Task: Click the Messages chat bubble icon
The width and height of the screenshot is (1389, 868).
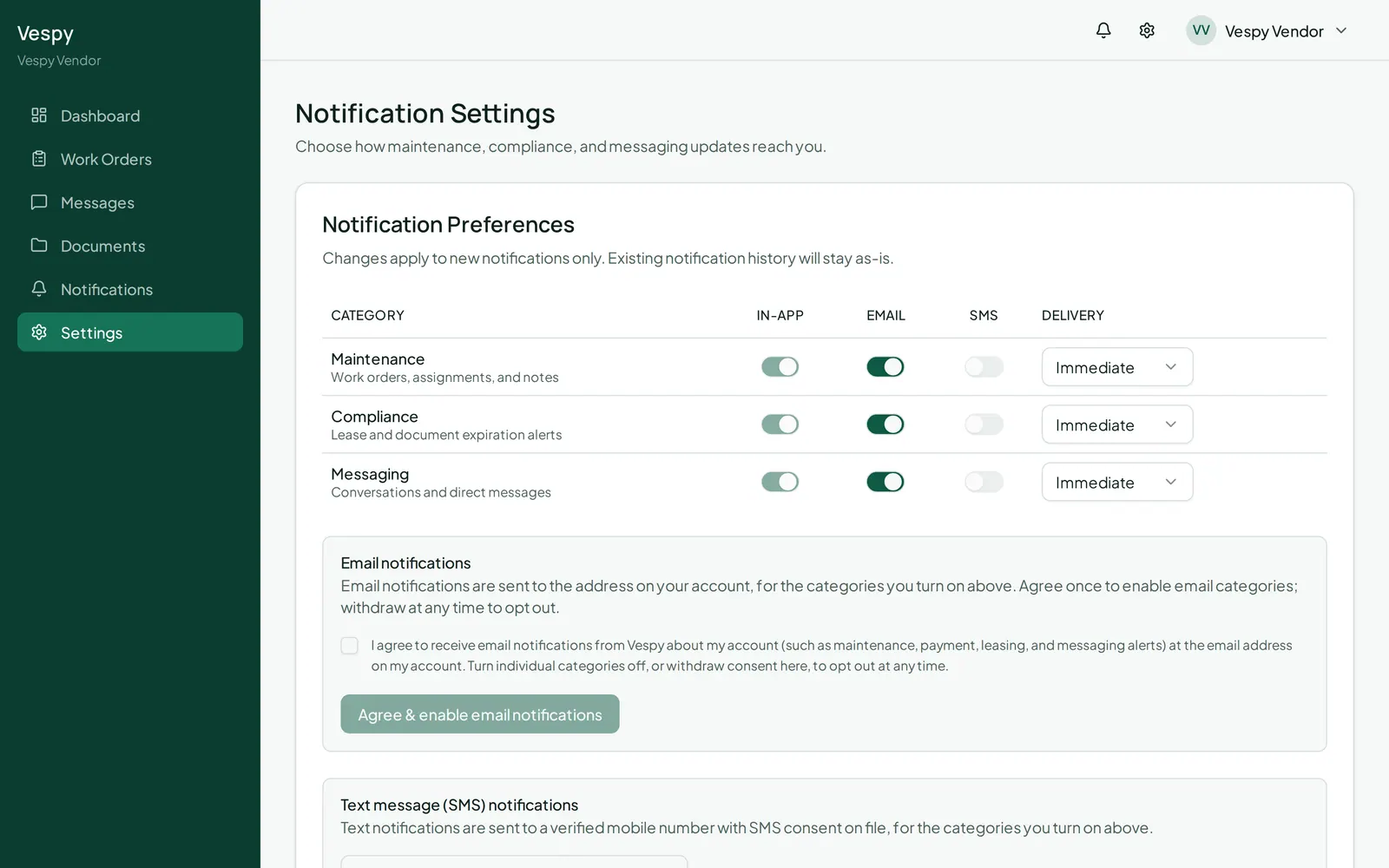Action: coord(39,202)
